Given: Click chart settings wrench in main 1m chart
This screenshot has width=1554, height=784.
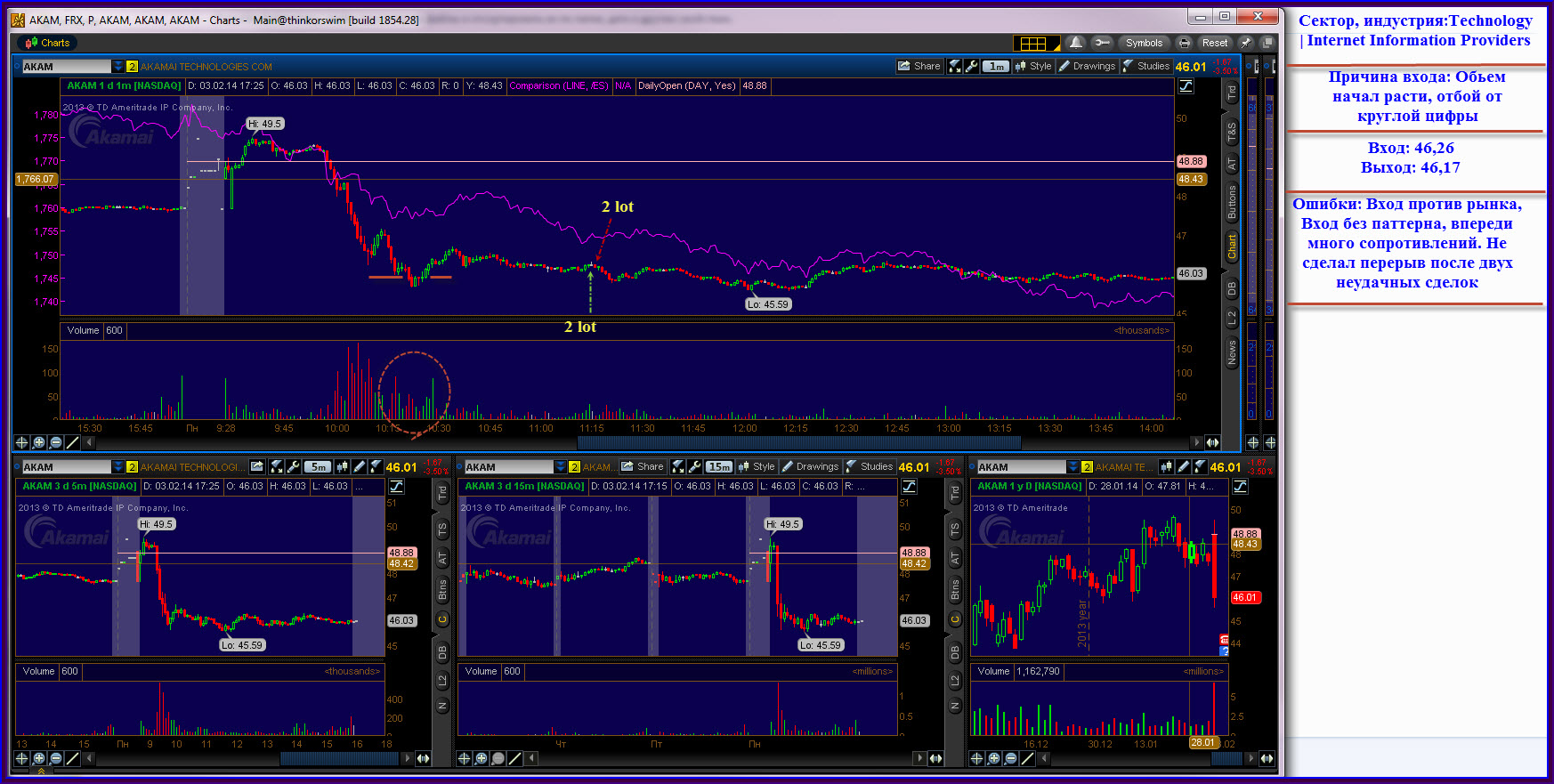Looking at the screenshot, I should (x=971, y=66).
